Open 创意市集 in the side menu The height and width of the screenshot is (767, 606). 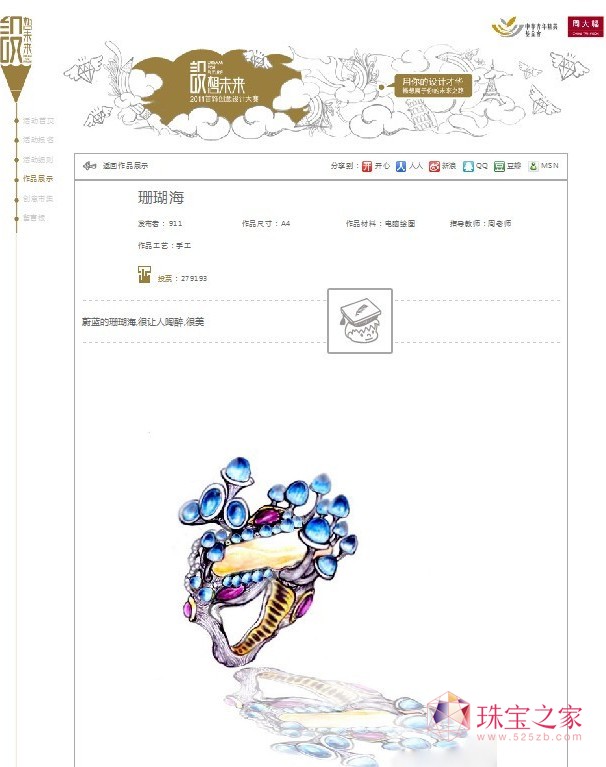[x=38, y=198]
